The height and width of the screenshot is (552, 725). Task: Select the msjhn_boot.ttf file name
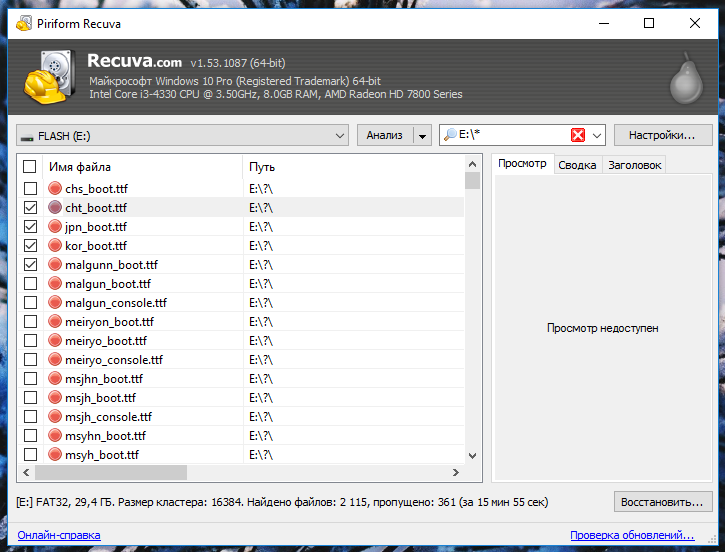pyautogui.click(x=104, y=379)
